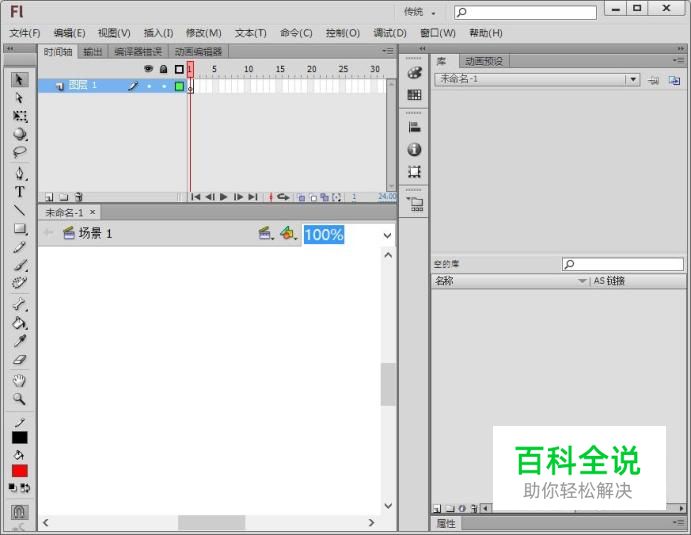Open the Edit Symbols dropdown
691x535 pixels.
coord(289,233)
